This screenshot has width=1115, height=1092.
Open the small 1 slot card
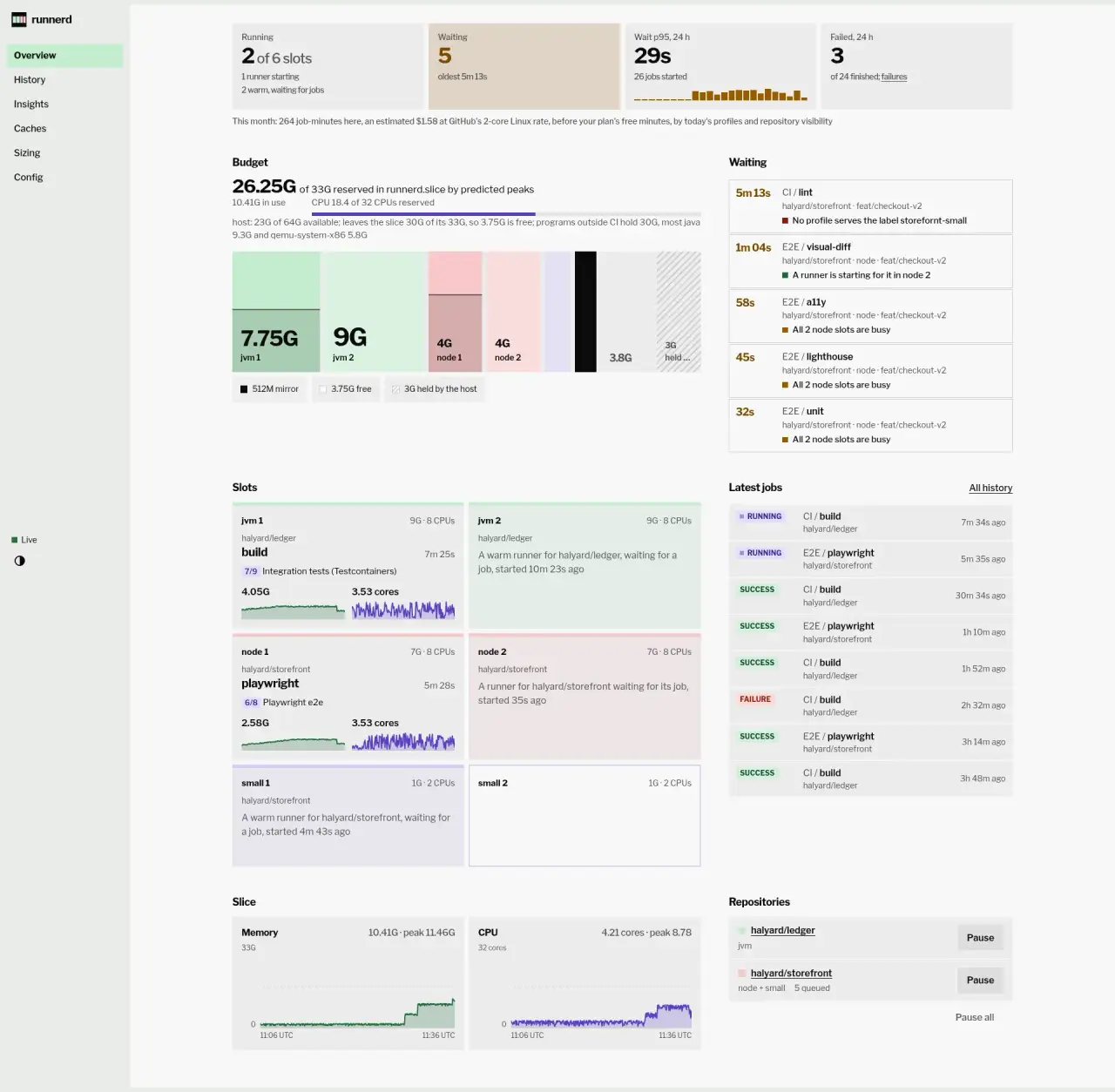[x=348, y=816]
